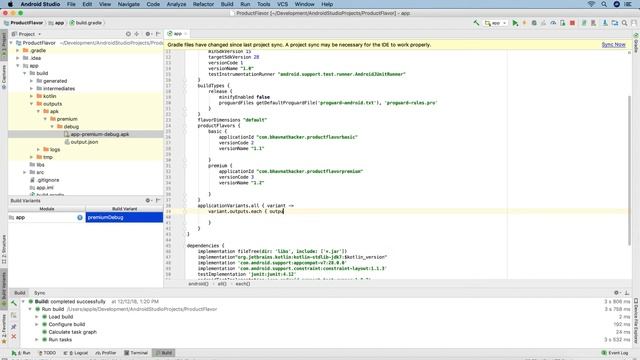Open the SDK Manager icon in toolbar
This screenshot has width=640, height=360.
point(605,23)
